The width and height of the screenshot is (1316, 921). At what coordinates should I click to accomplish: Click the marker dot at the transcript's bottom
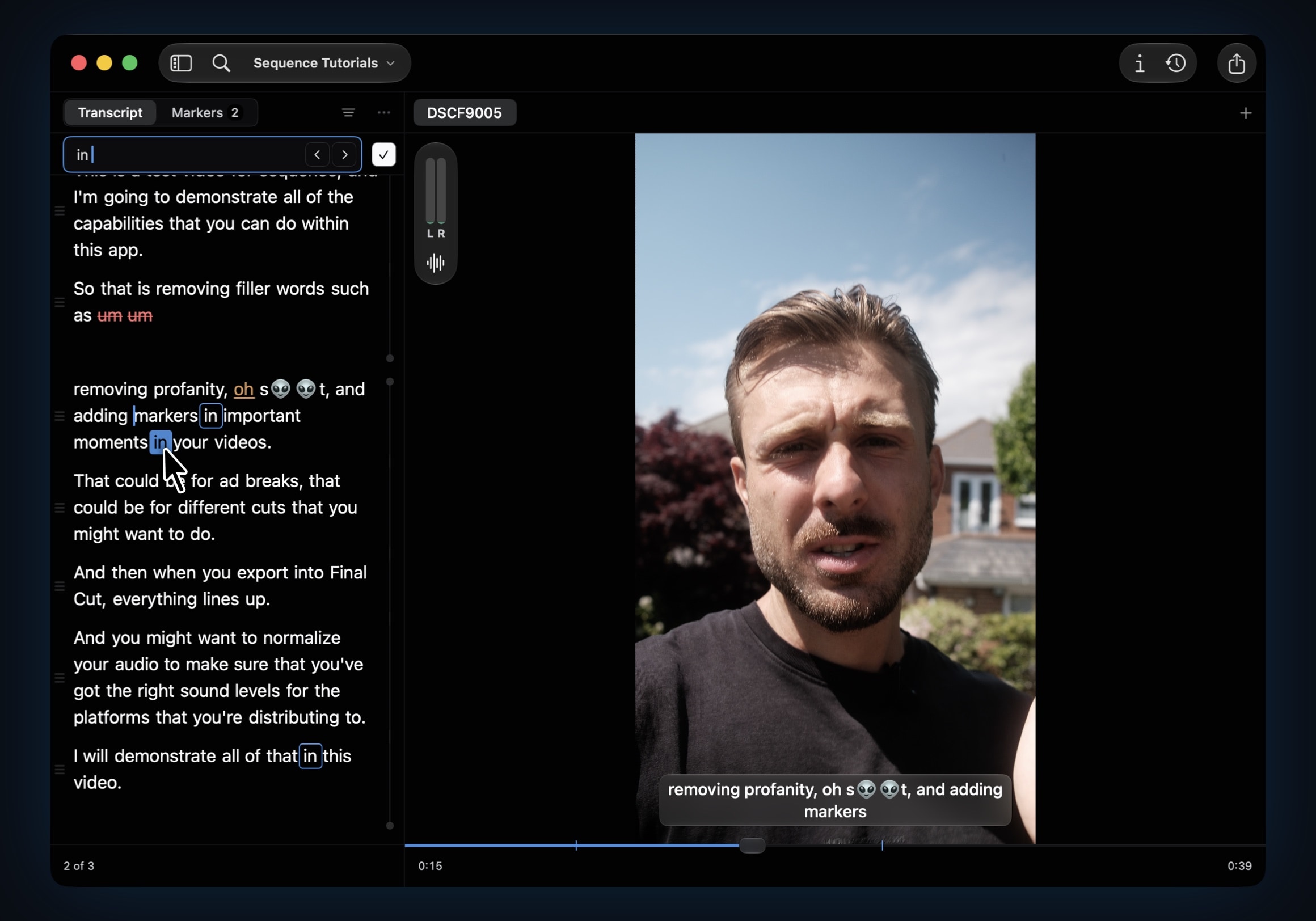point(390,825)
